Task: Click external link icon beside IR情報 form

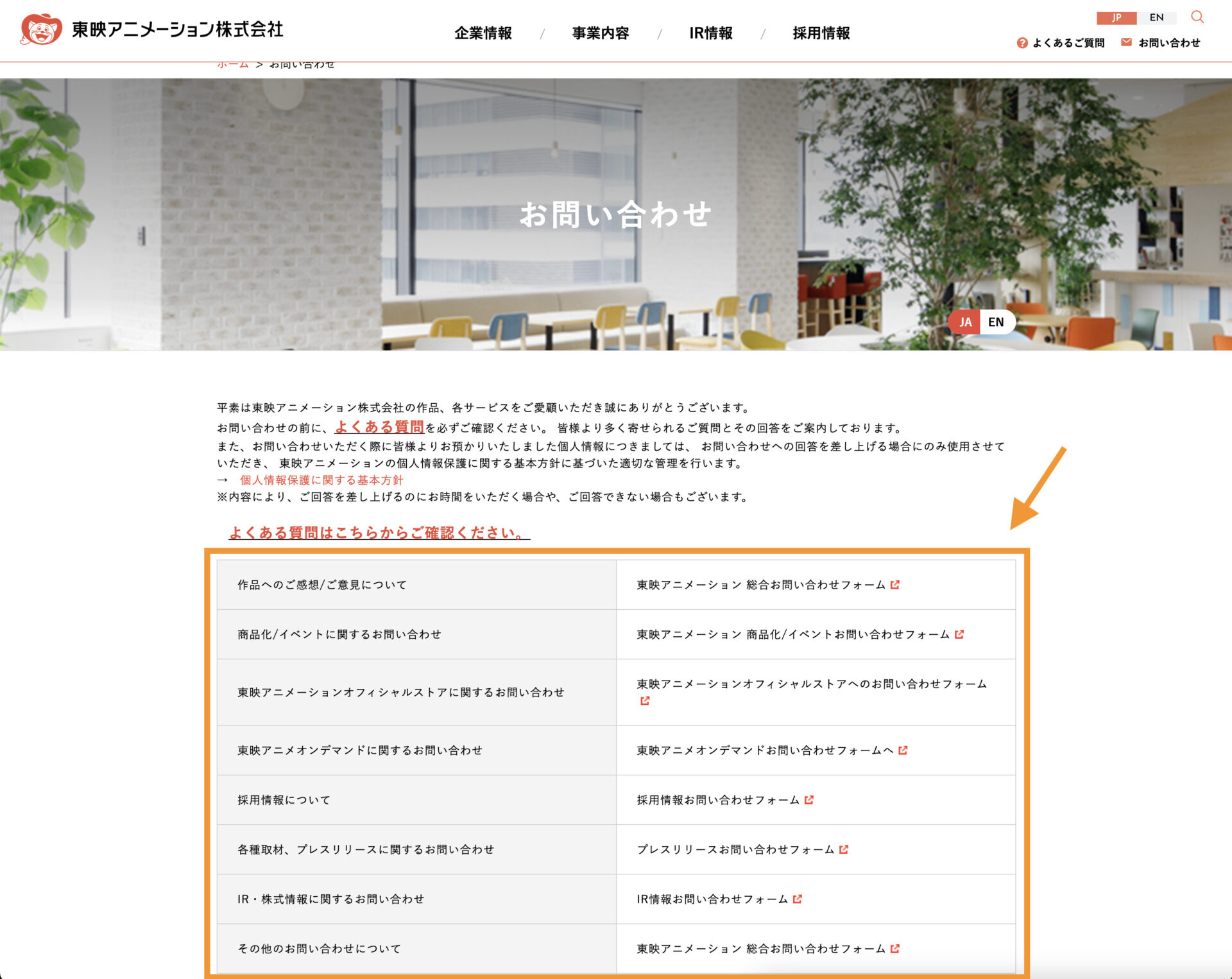Action: tap(798, 899)
